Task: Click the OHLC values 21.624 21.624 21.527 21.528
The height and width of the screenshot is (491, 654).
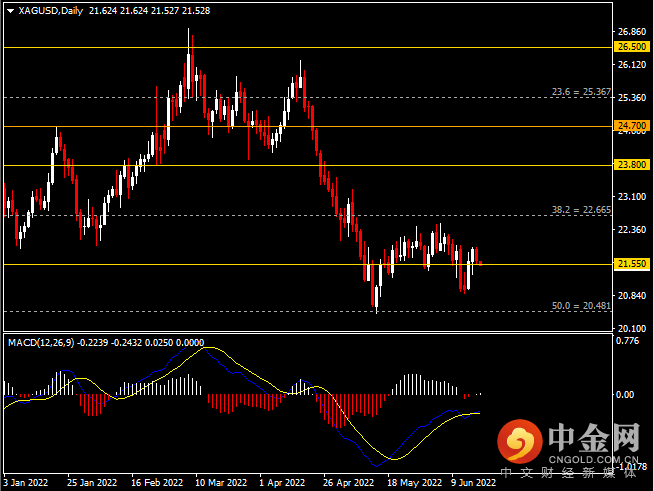Action: pyautogui.click(x=149, y=11)
